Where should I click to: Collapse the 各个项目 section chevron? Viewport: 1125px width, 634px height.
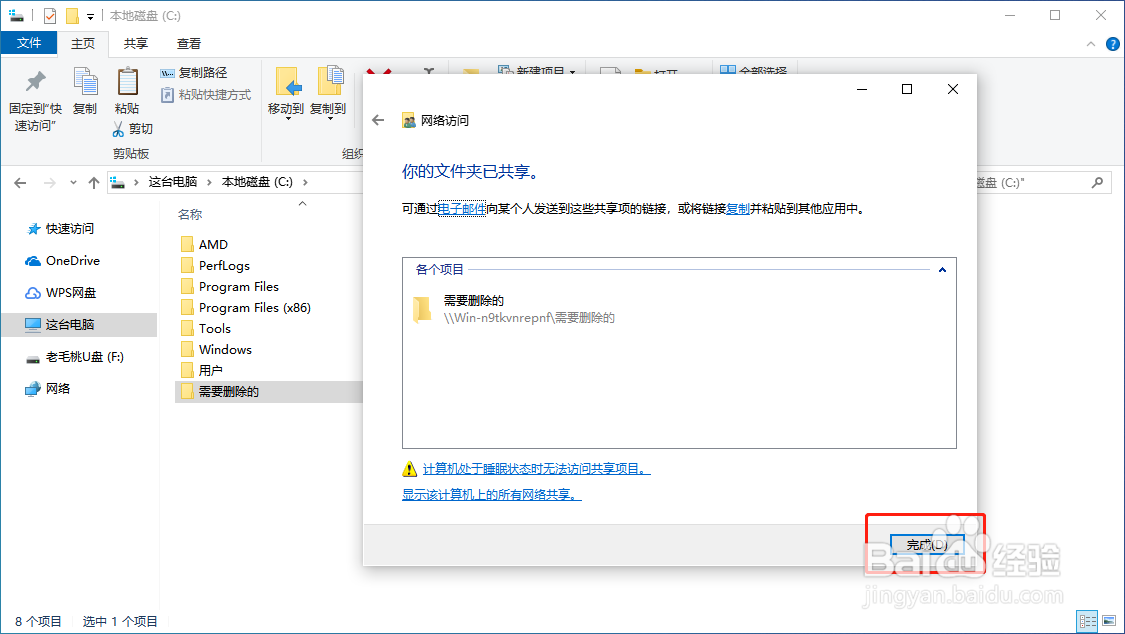pyautogui.click(x=941, y=268)
